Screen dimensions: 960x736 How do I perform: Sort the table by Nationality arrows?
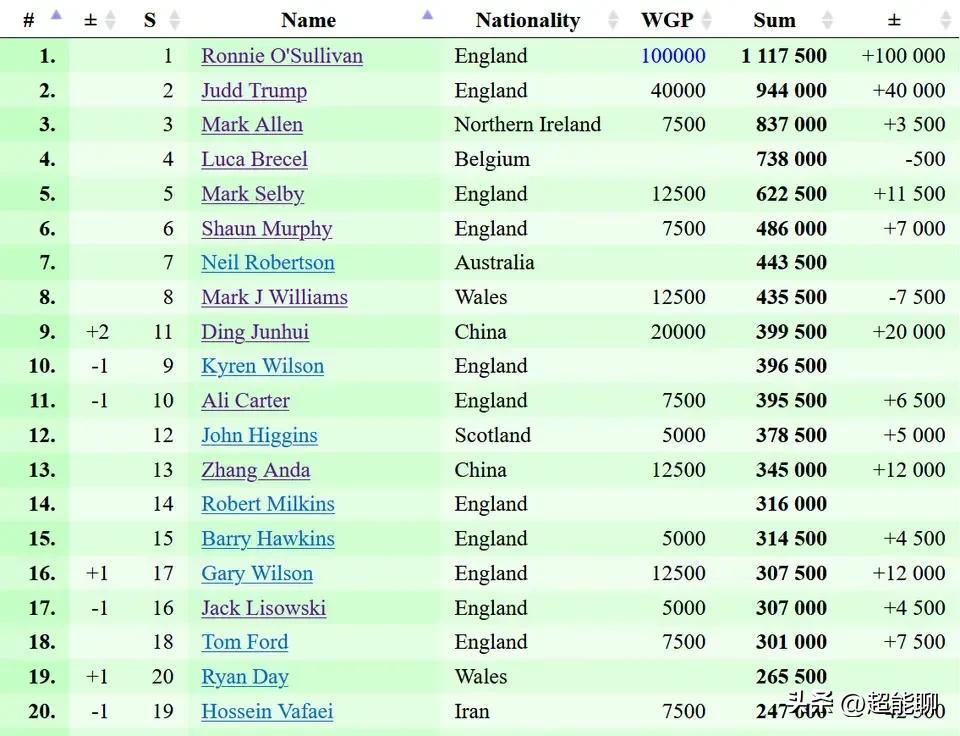coord(613,20)
